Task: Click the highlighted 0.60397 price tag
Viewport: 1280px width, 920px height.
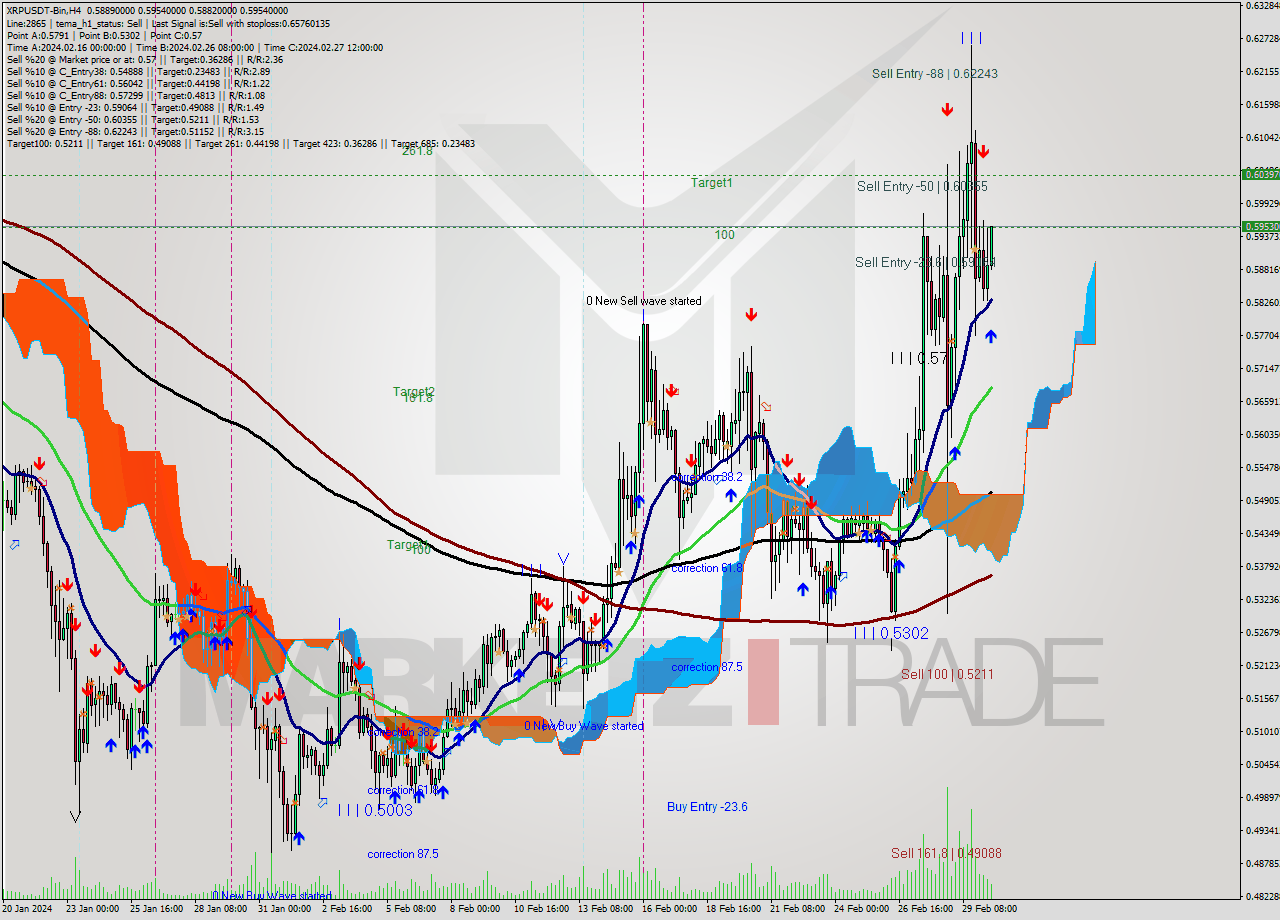Action: point(1260,174)
